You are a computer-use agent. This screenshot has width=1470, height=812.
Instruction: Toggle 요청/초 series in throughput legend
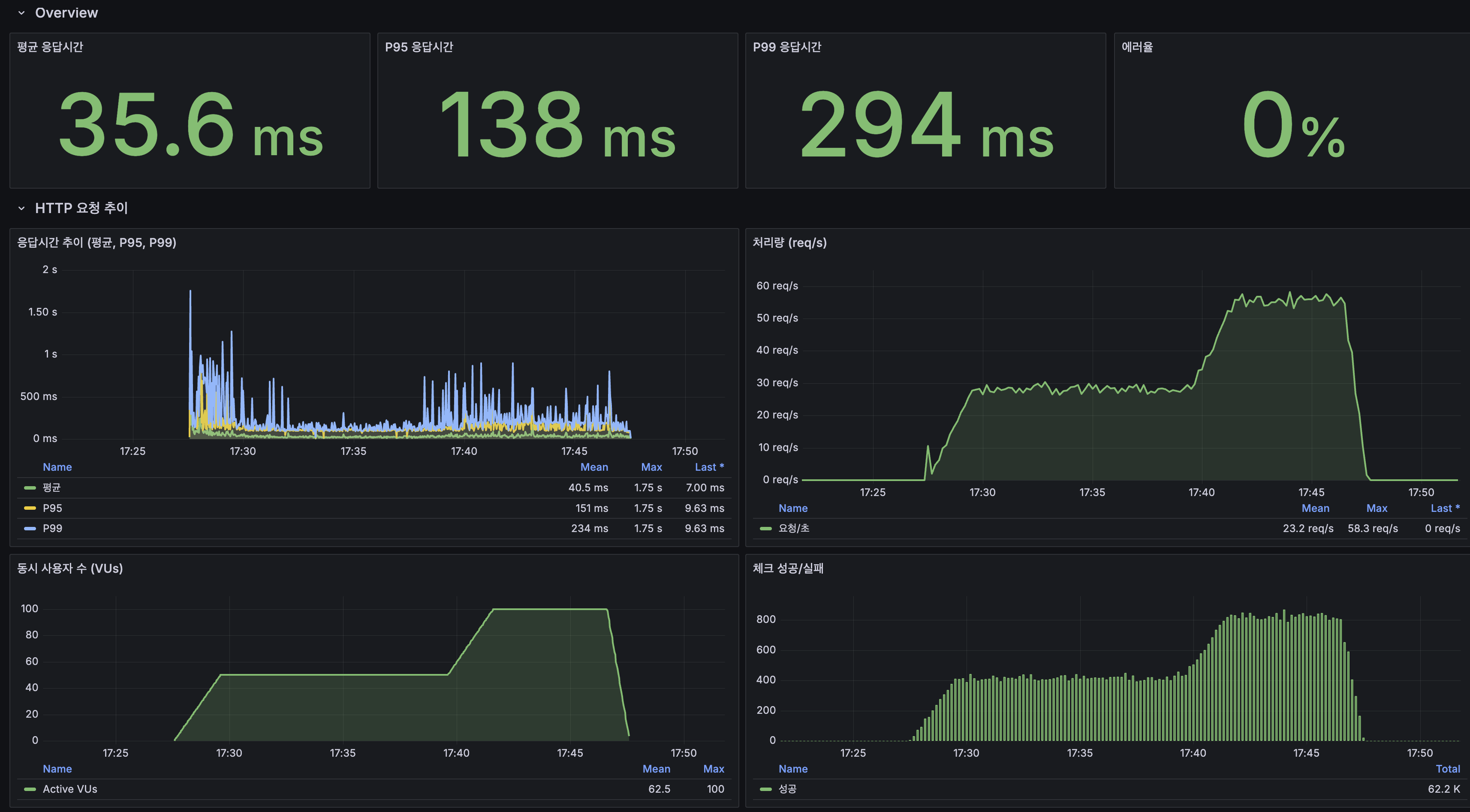point(794,528)
